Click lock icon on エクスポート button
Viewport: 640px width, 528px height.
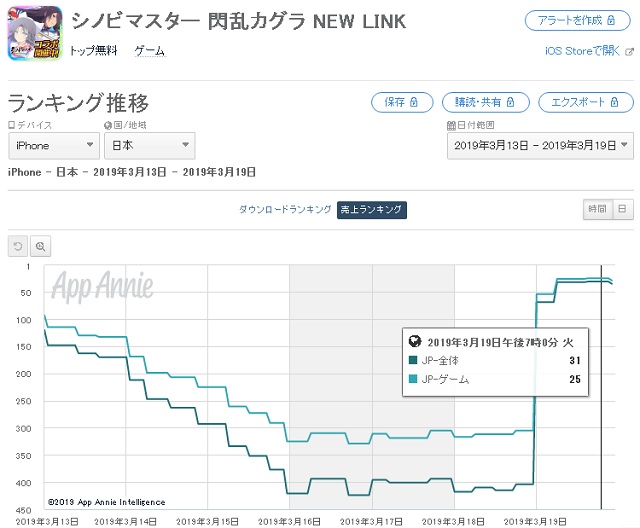[x=614, y=102]
